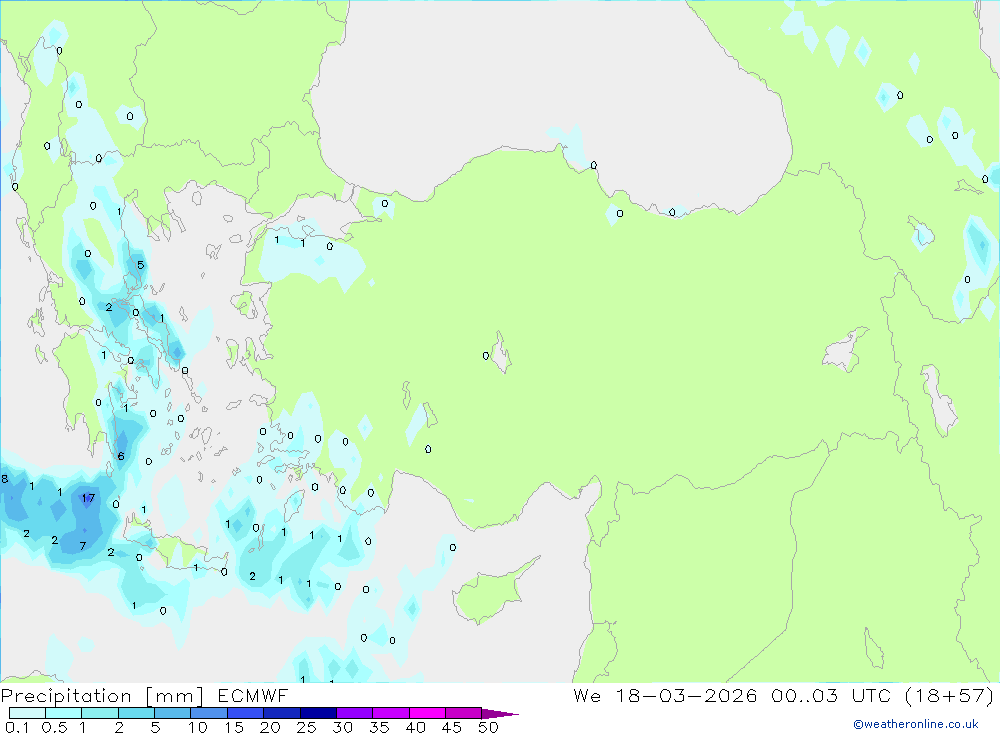This screenshot has height=733, width=1000.
Task: Click the "7" precipitation value on map
Action: 83,546
